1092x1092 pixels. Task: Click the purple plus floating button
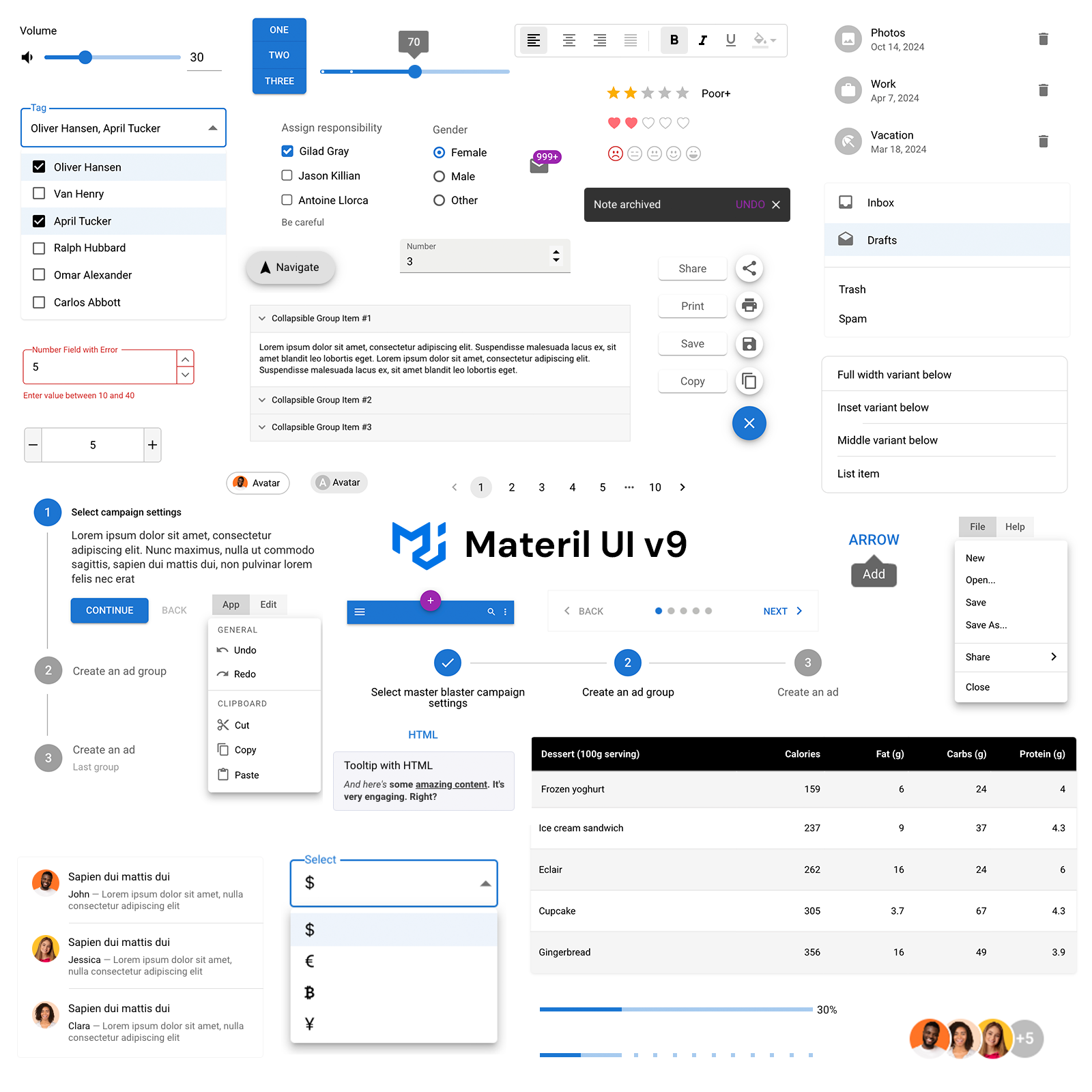click(430, 601)
